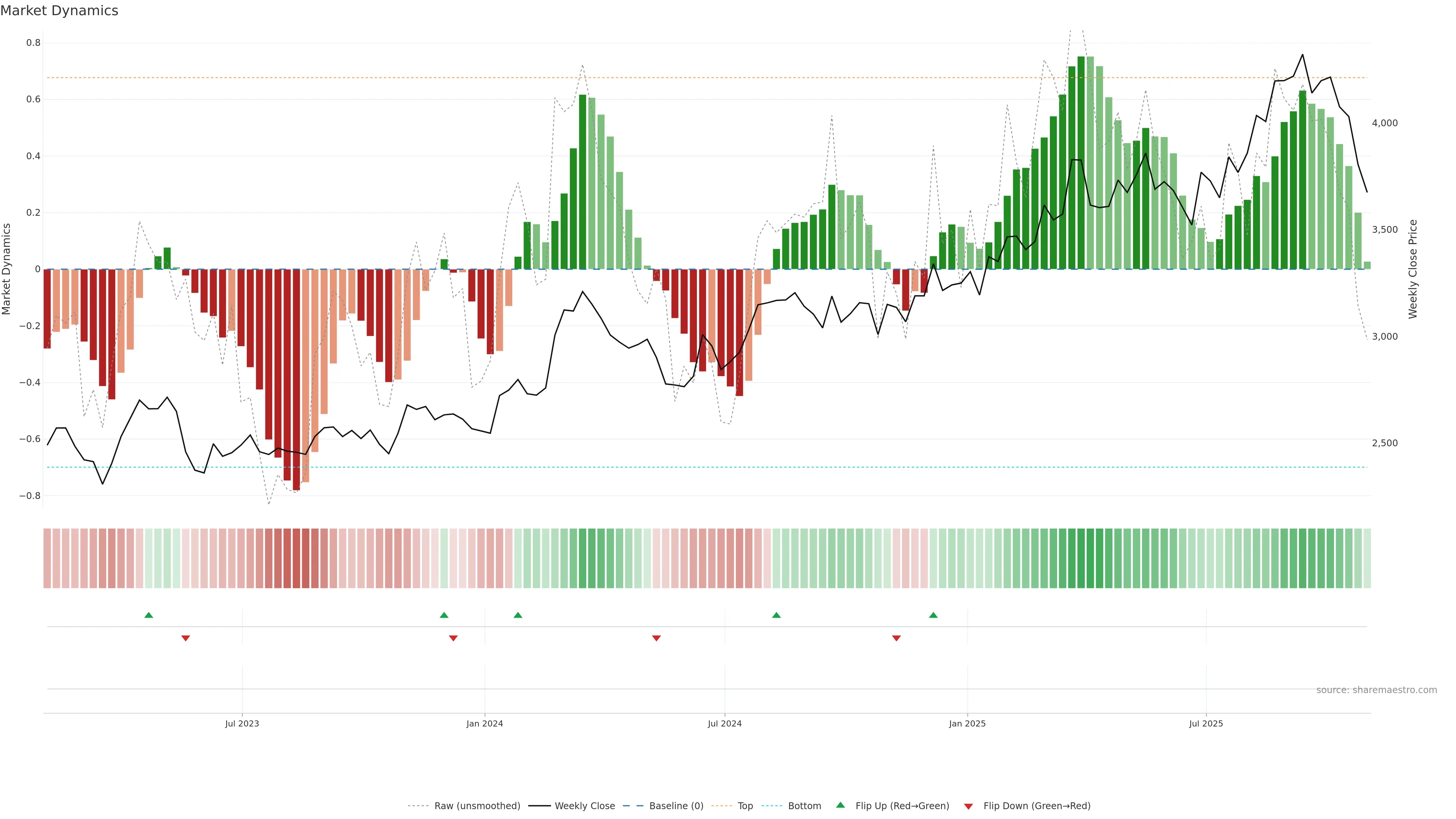Screen dimensions: 1456x819
Task: Toggle the Bottom threshold legend entry
Action: click(804, 805)
